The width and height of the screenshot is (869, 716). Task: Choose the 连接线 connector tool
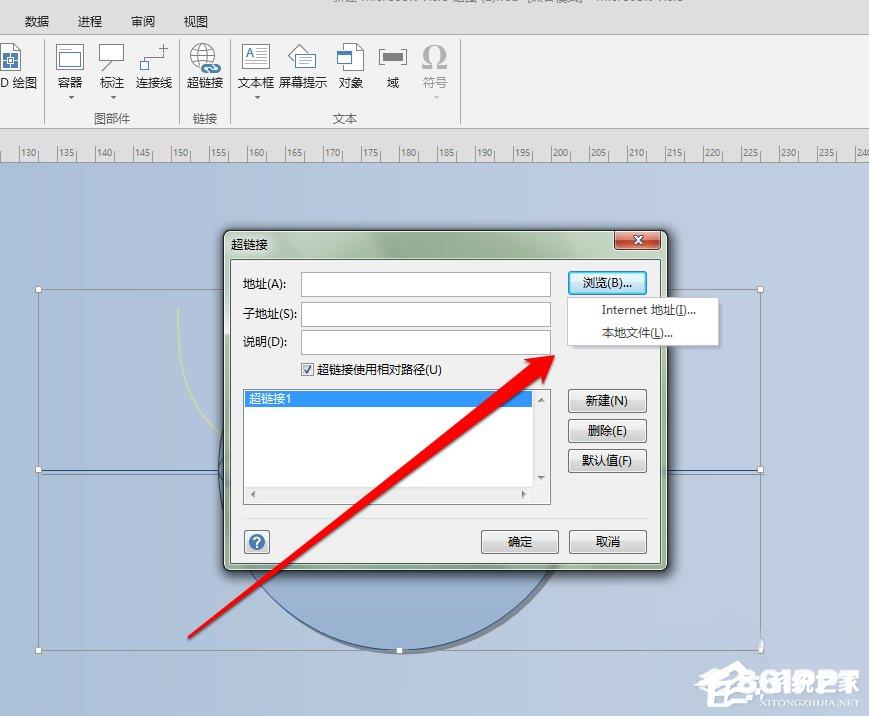(154, 66)
